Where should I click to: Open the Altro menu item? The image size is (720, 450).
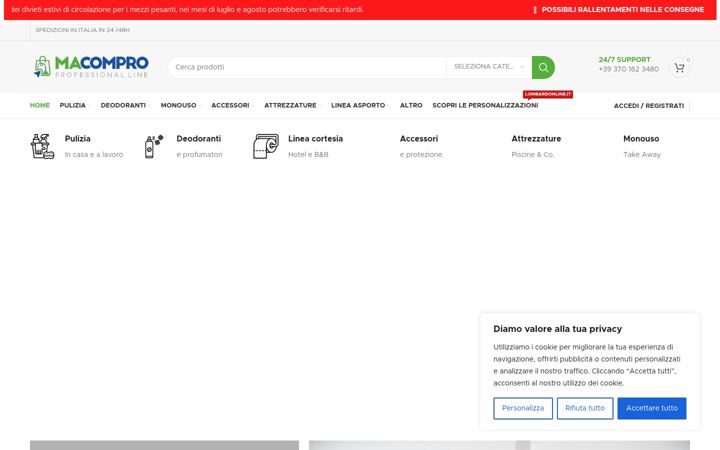(411, 105)
